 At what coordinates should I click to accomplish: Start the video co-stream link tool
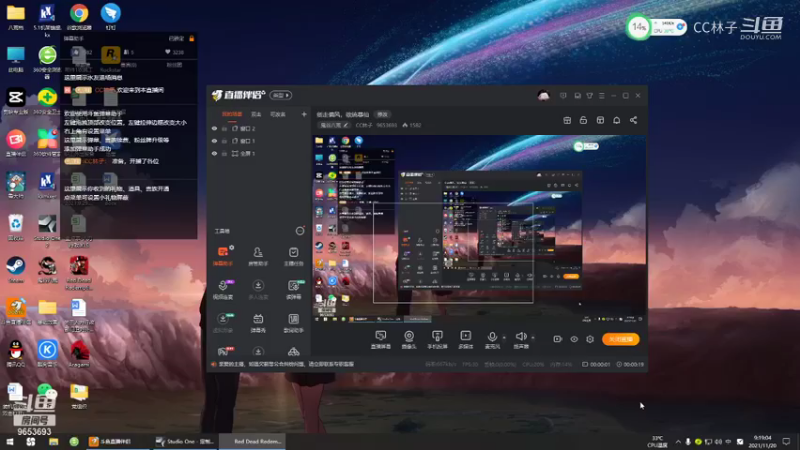point(222,289)
